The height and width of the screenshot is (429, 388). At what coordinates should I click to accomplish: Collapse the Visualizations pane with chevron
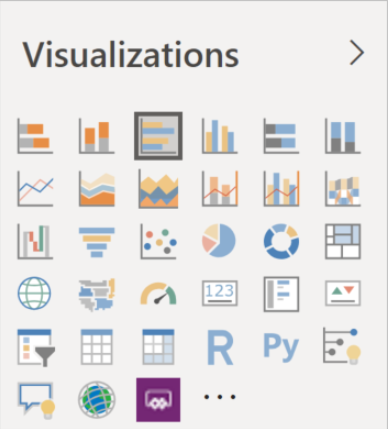click(357, 53)
